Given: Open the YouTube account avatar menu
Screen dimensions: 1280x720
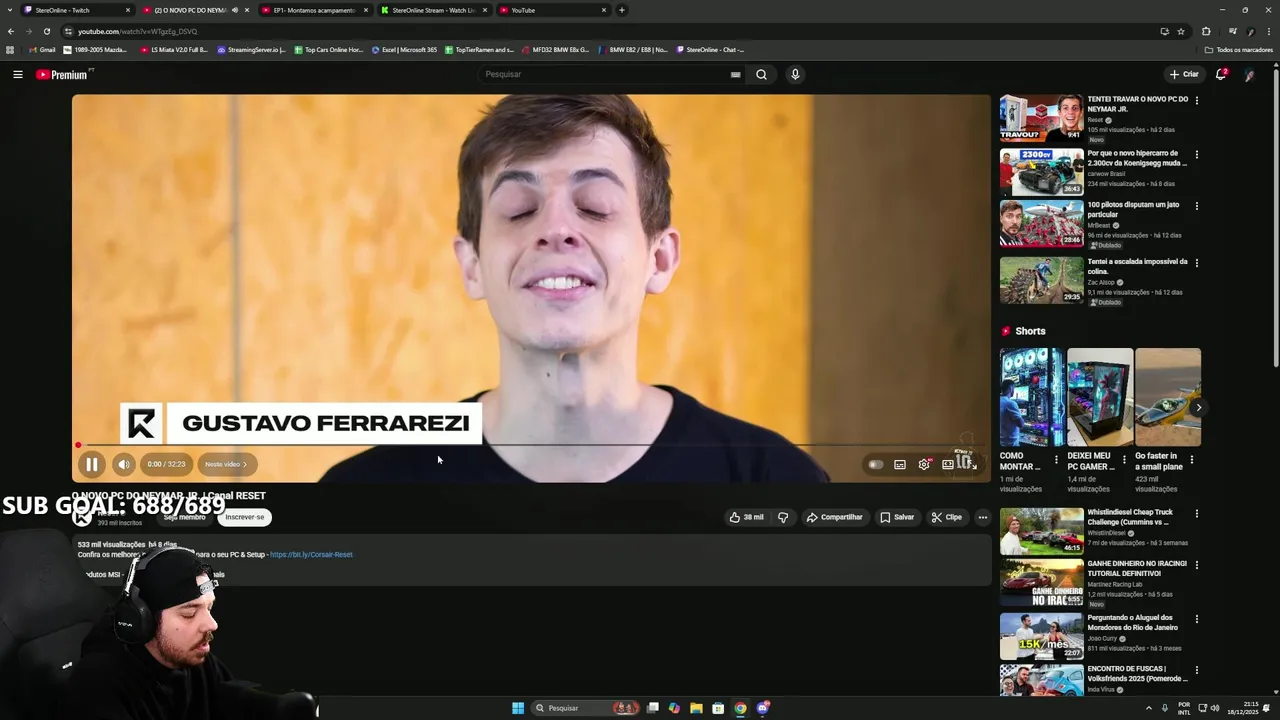Looking at the screenshot, I should pos(1249,74).
